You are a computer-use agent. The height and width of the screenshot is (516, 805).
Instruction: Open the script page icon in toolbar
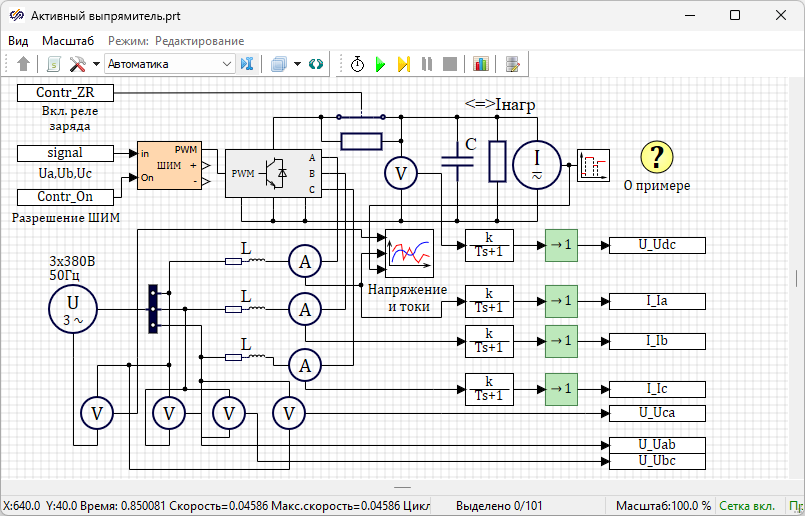click(x=54, y=64)
